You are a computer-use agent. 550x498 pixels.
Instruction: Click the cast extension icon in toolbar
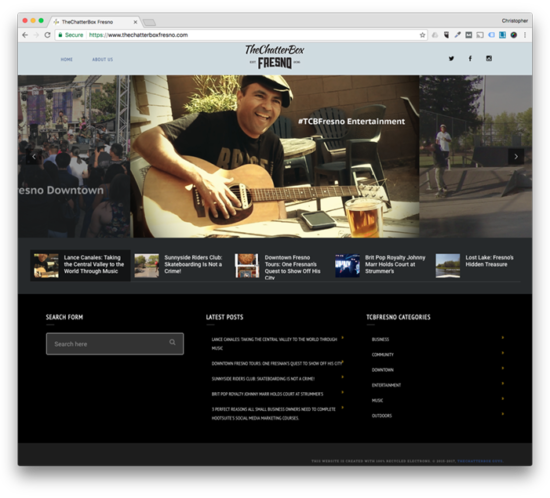tap(480, 35)
